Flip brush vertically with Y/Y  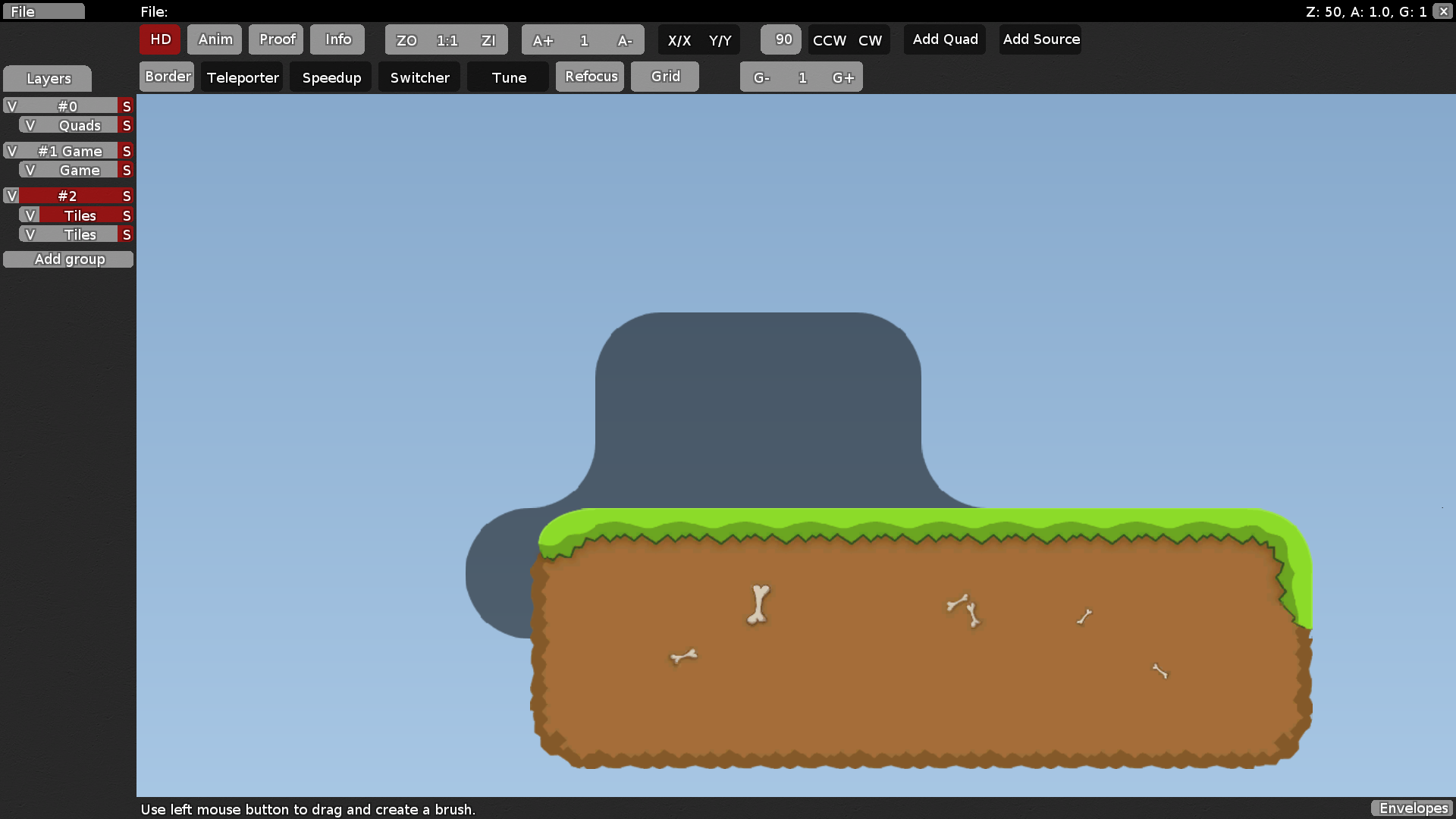click(720, 40)
